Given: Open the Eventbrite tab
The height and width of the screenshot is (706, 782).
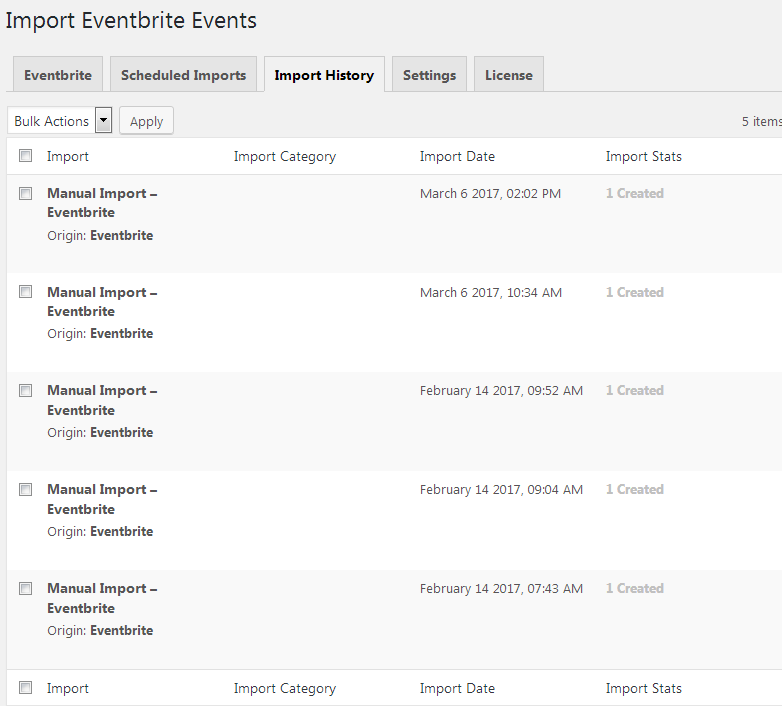Looking at the screenshot, I should click(58, 75).
